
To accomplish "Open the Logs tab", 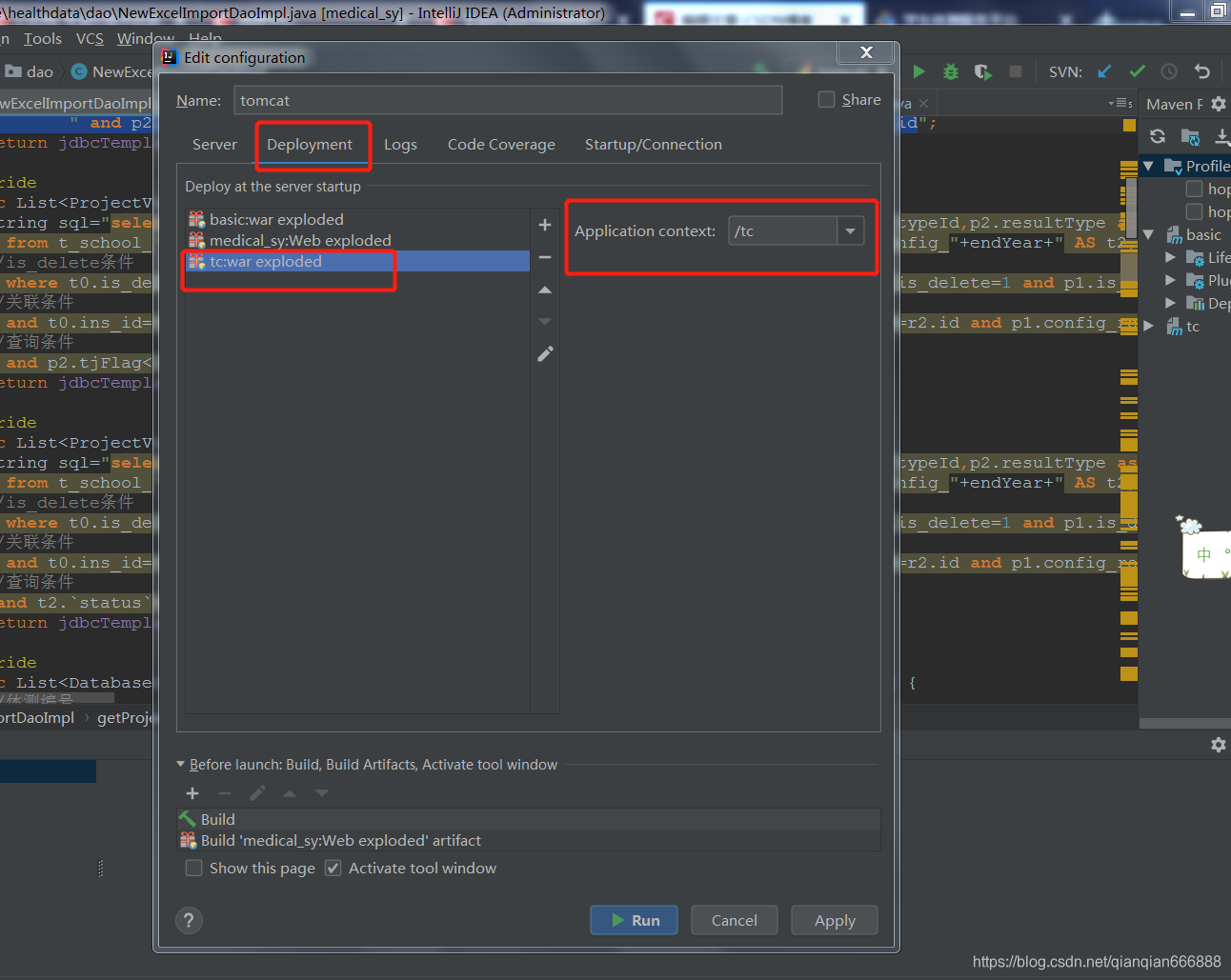I will (x=400, y=144).
